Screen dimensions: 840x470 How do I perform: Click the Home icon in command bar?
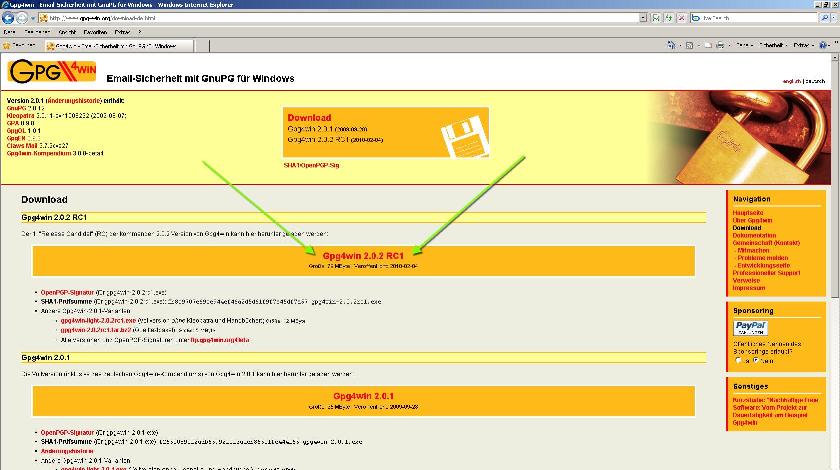(671, 46)
